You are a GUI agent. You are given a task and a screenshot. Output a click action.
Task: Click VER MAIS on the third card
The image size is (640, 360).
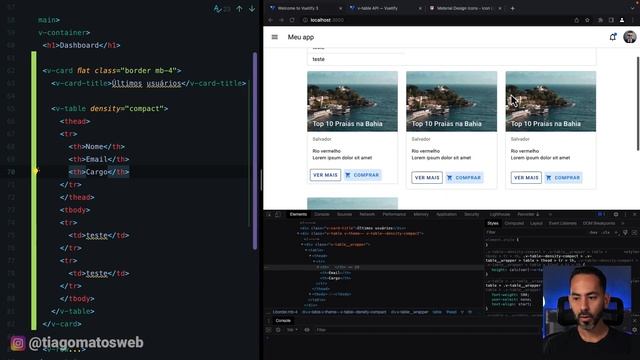pos(526,178)
